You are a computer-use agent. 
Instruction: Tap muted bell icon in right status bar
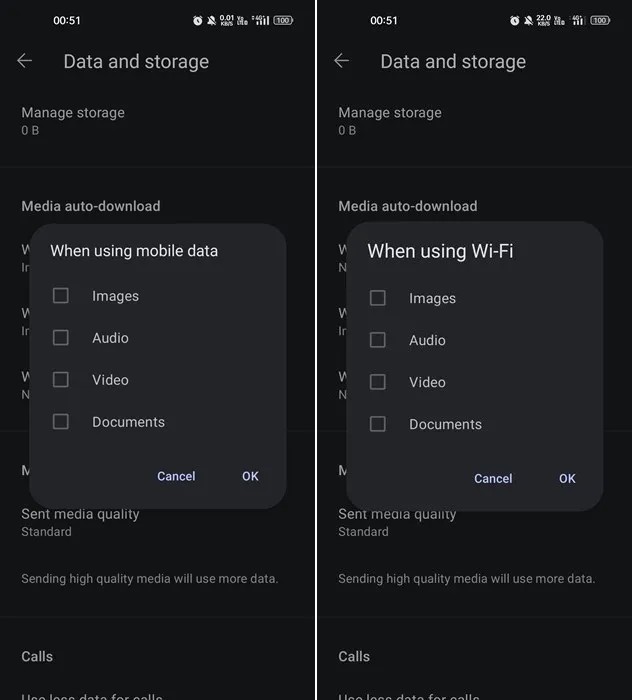coord(528,20)
